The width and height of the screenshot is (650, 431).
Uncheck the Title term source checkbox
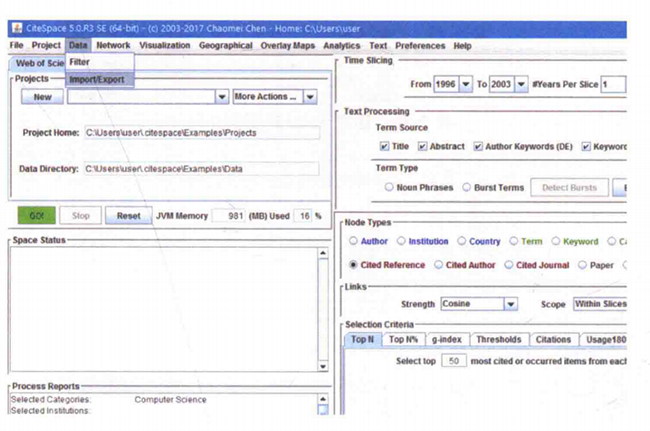[385, 146]
